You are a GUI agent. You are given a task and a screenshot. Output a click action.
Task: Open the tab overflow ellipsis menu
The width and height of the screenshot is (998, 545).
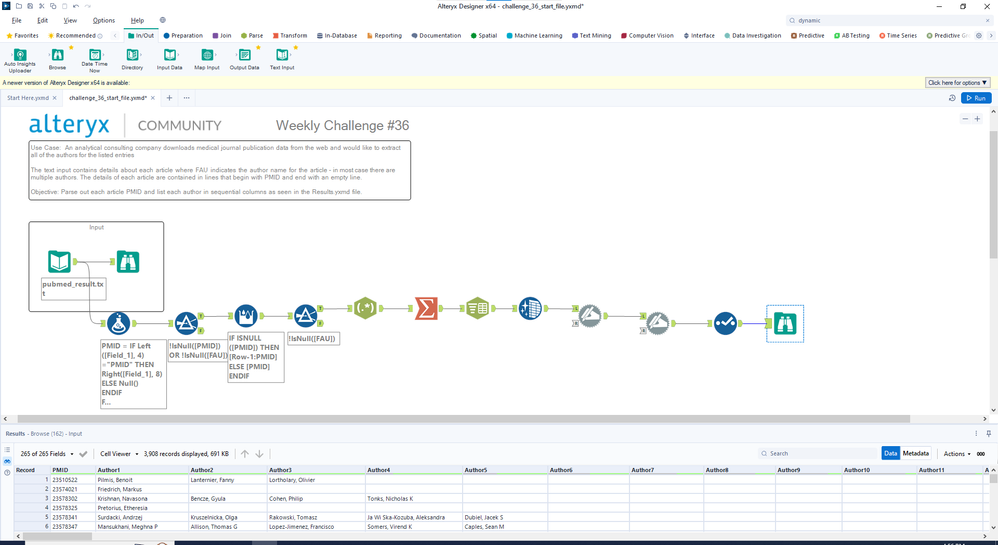(x=186, y=98)
